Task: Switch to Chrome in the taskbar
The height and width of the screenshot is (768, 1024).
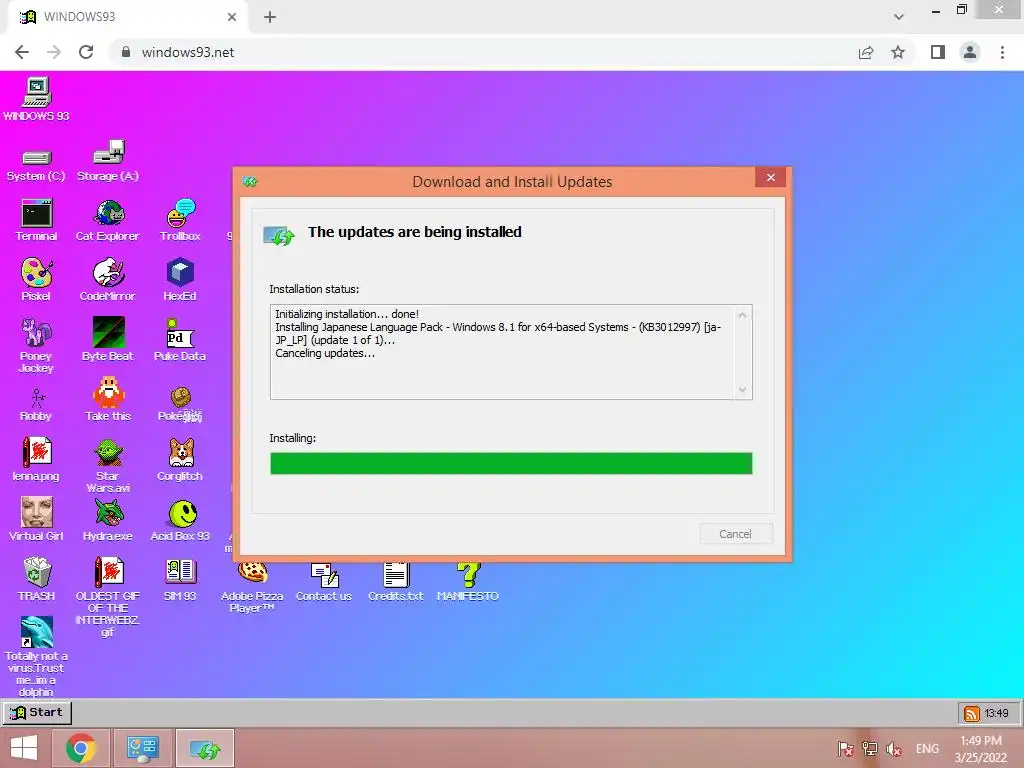Action: (x=81, y=748)
